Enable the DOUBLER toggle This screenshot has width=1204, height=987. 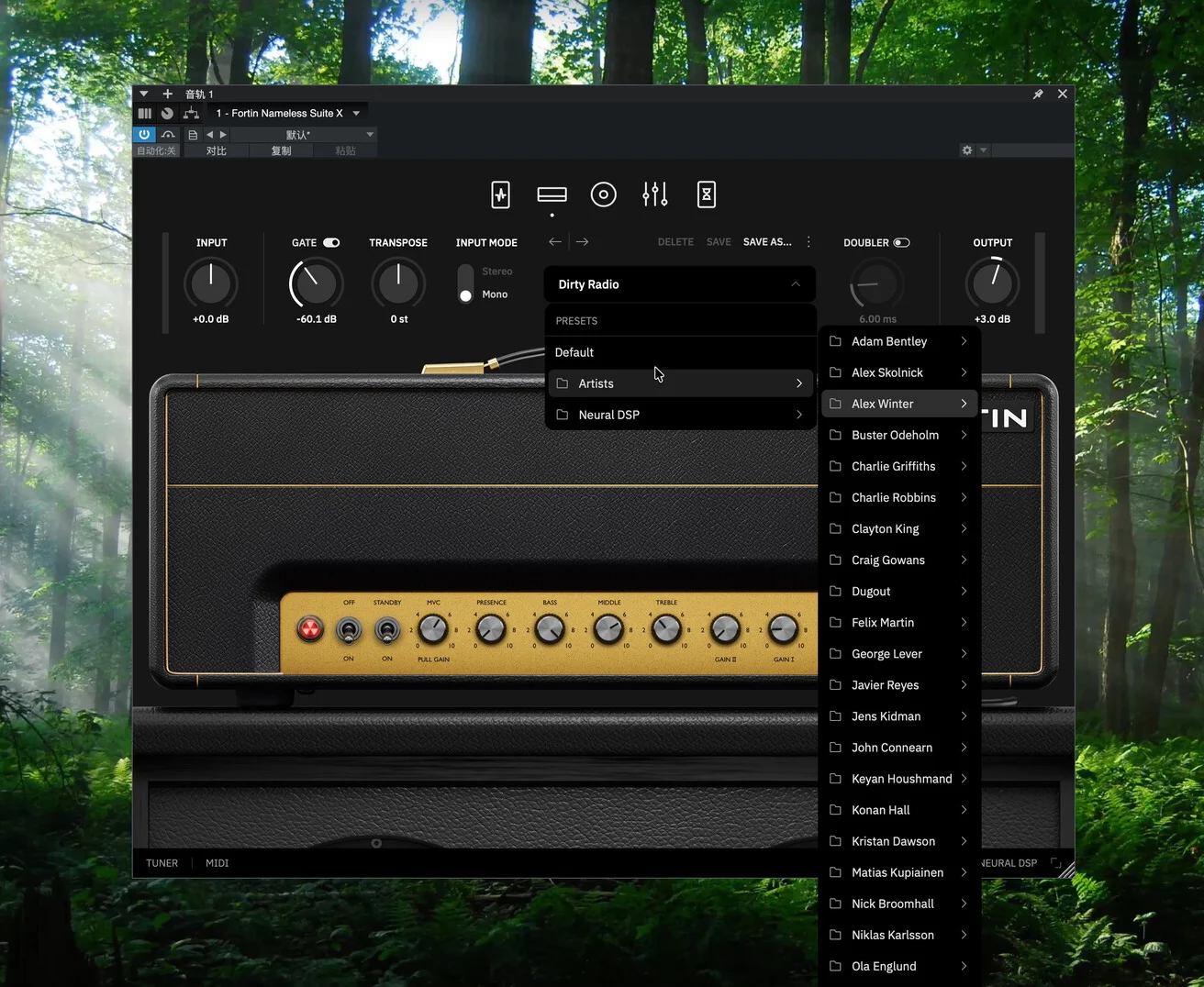coord(901,243)
